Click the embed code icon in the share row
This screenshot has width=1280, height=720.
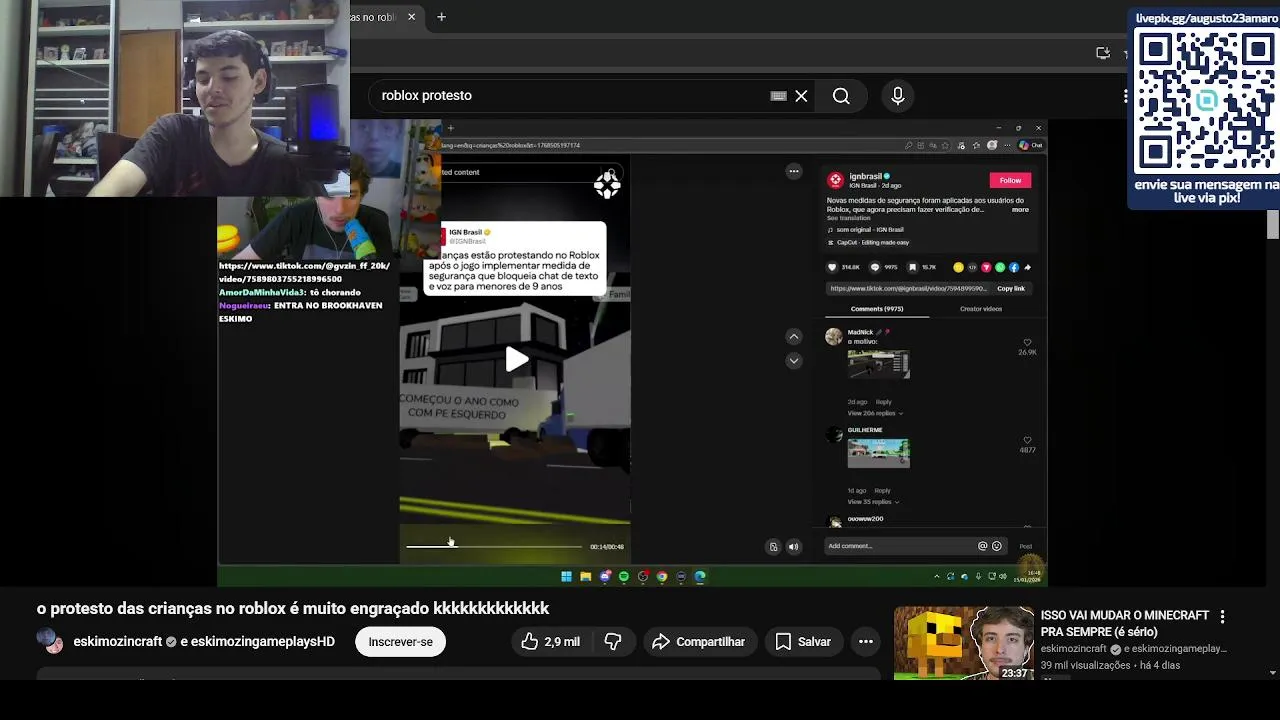[x=972, y=267]
